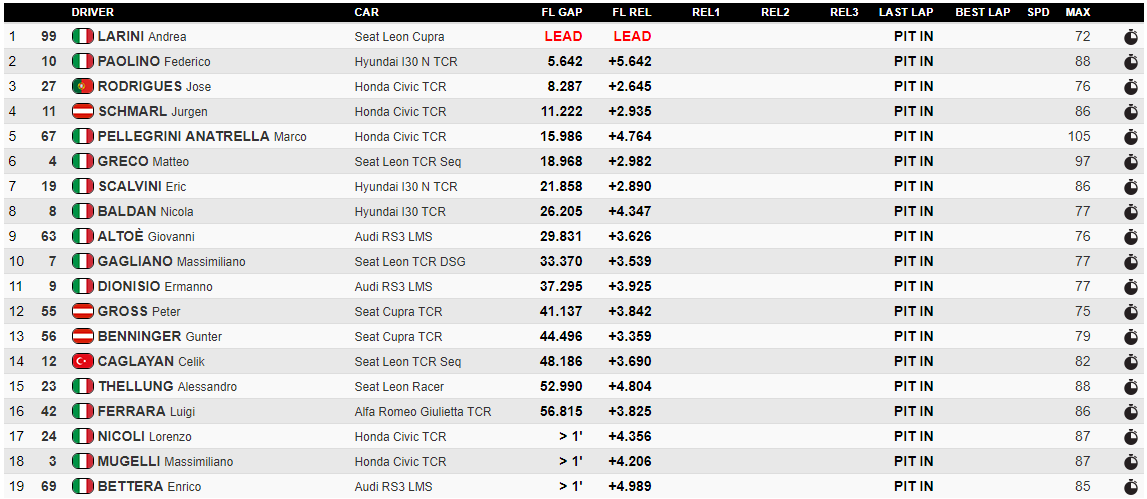Open lap times icon for GROSS Peter

coord(1131,312)
